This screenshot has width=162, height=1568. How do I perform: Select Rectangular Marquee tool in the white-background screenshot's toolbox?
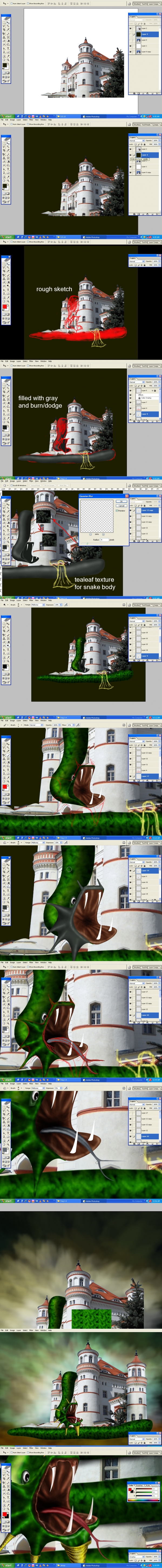4,23
